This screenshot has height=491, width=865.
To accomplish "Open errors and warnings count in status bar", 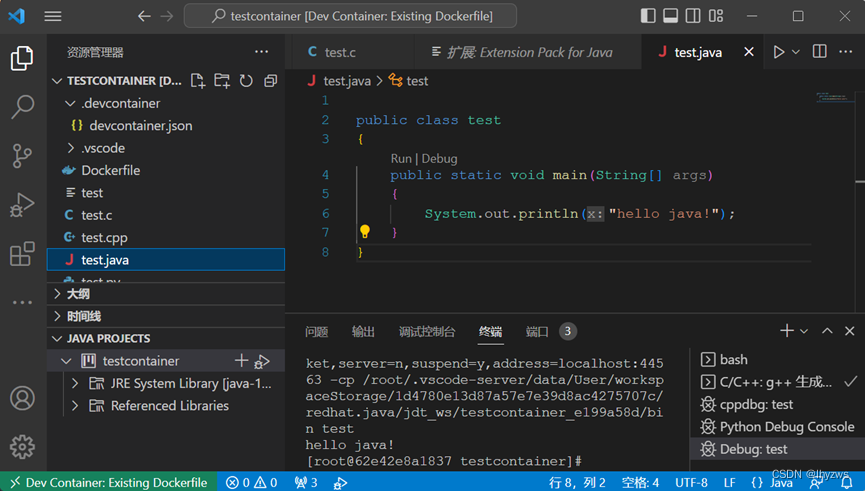I will [x=252, y=483].
